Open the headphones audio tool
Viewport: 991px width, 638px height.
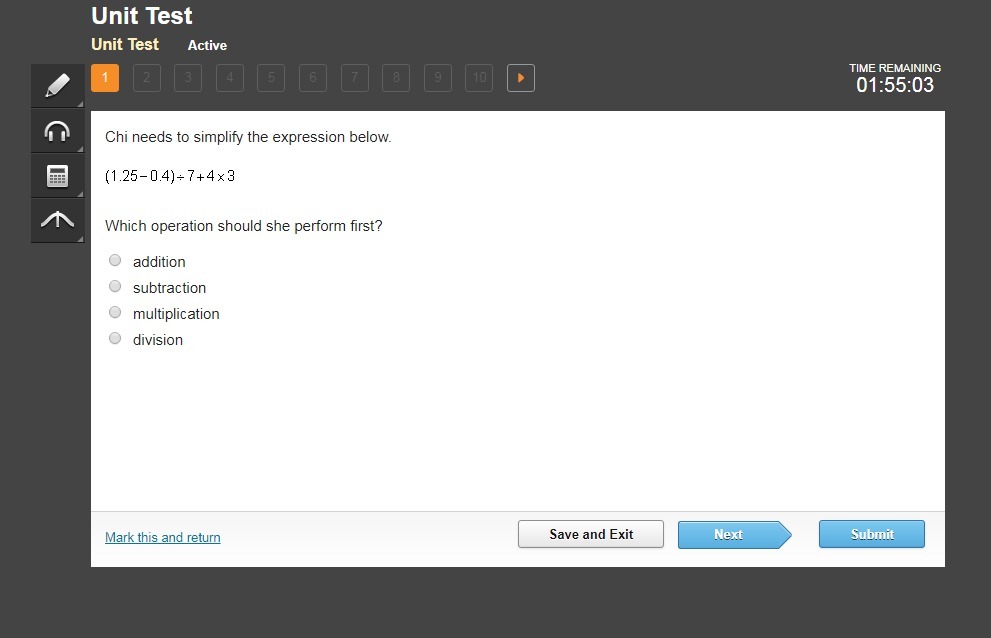coord(57,131)
